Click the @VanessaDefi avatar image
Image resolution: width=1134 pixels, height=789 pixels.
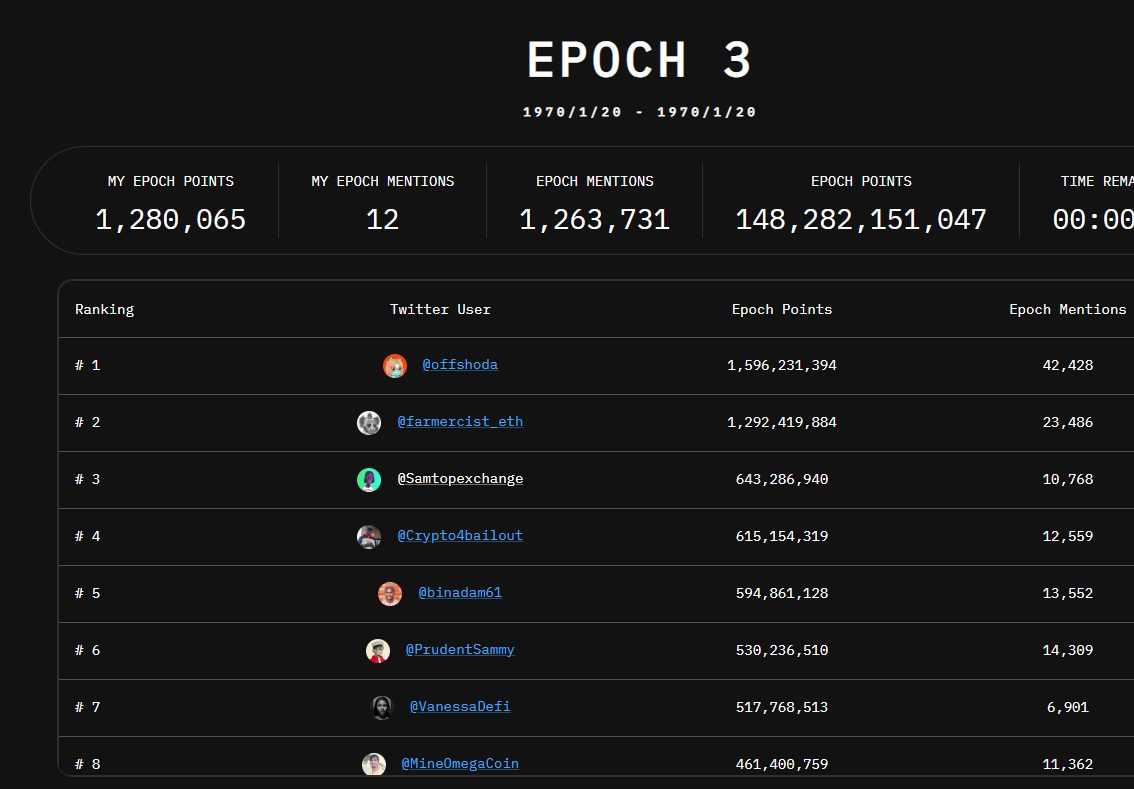382,708
